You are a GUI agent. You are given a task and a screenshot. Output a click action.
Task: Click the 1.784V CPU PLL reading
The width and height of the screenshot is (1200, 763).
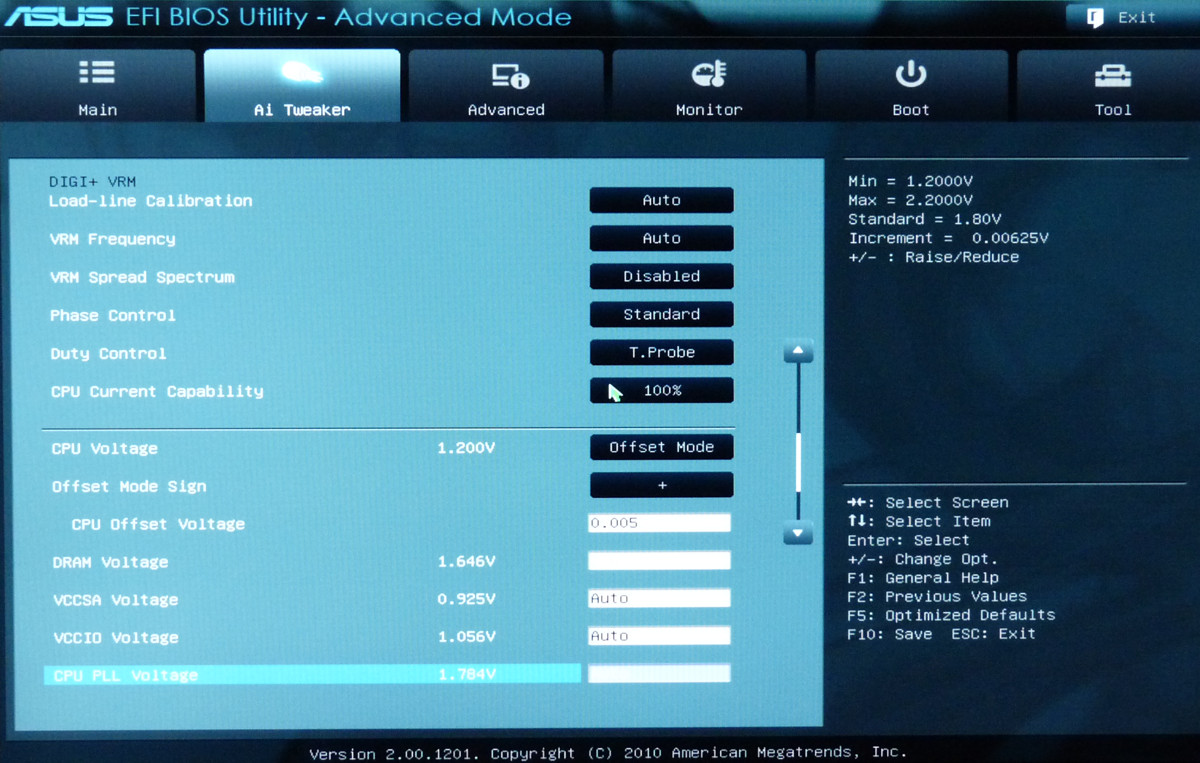coord(466,675)
